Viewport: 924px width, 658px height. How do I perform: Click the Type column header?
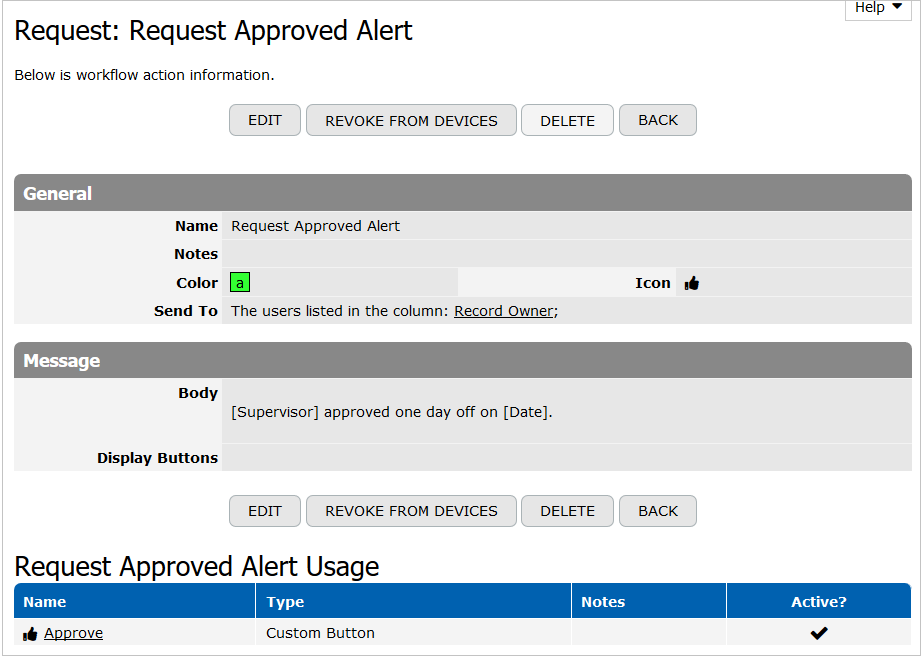(285, 602)
